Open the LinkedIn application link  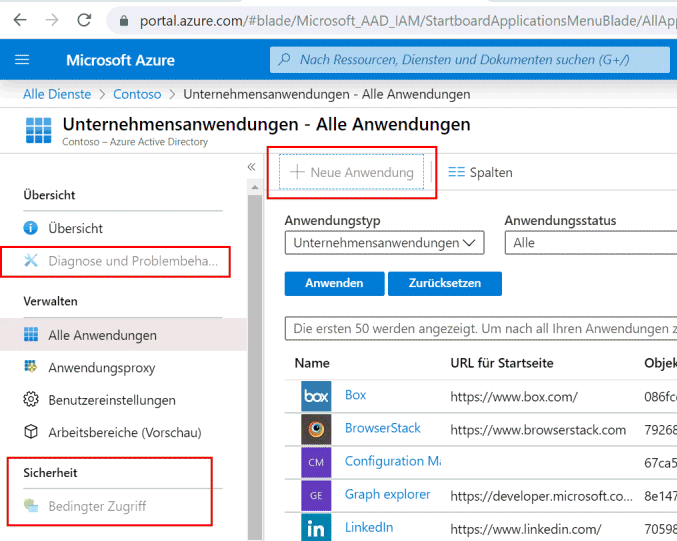pos(369,527)
